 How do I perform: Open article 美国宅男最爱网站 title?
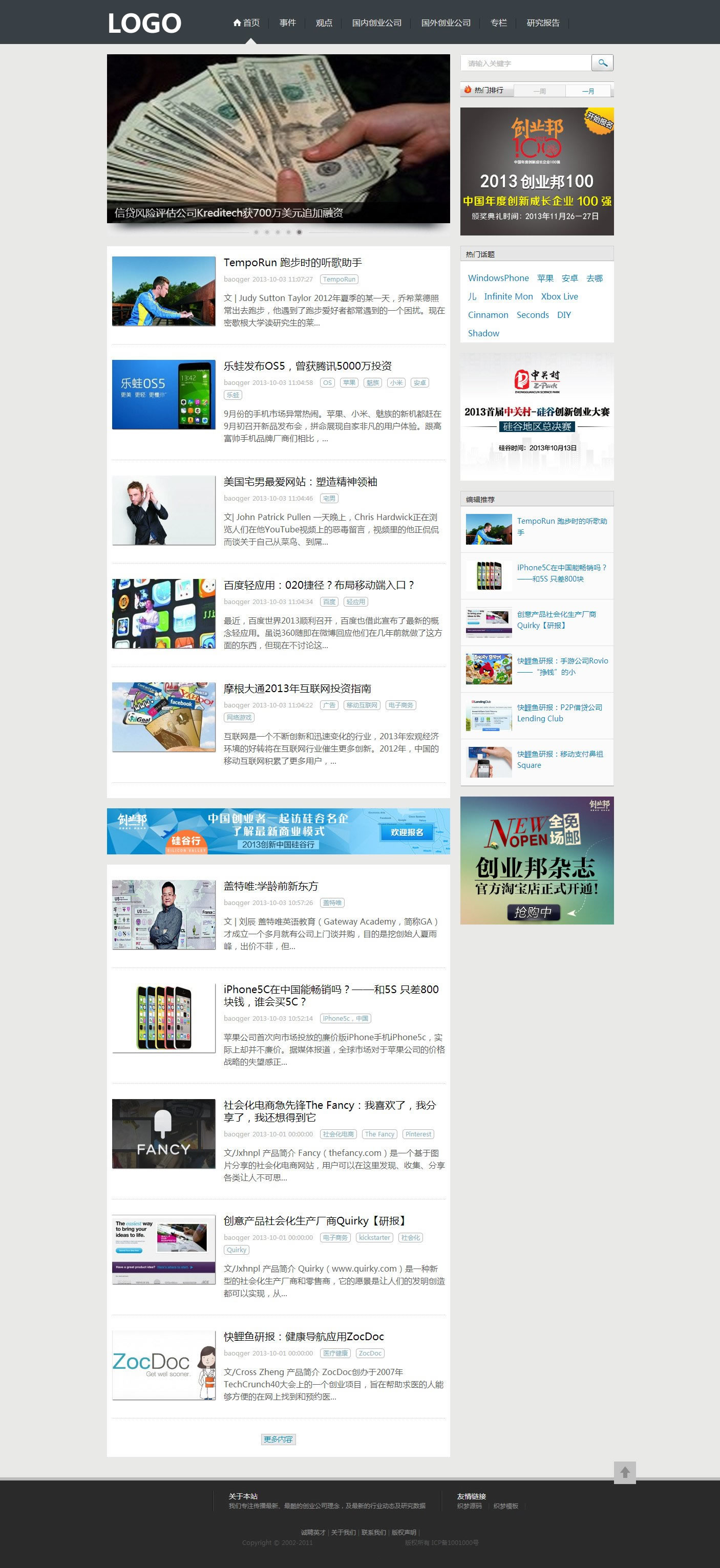click(300, 482)
